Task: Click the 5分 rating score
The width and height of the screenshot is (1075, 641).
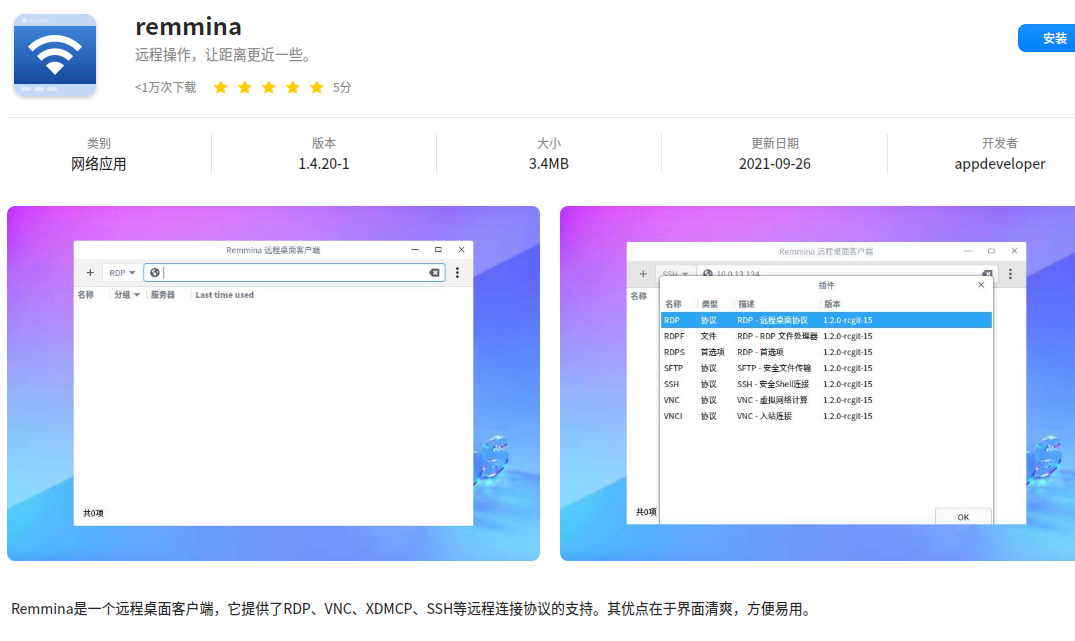Action: click(342, 87)
